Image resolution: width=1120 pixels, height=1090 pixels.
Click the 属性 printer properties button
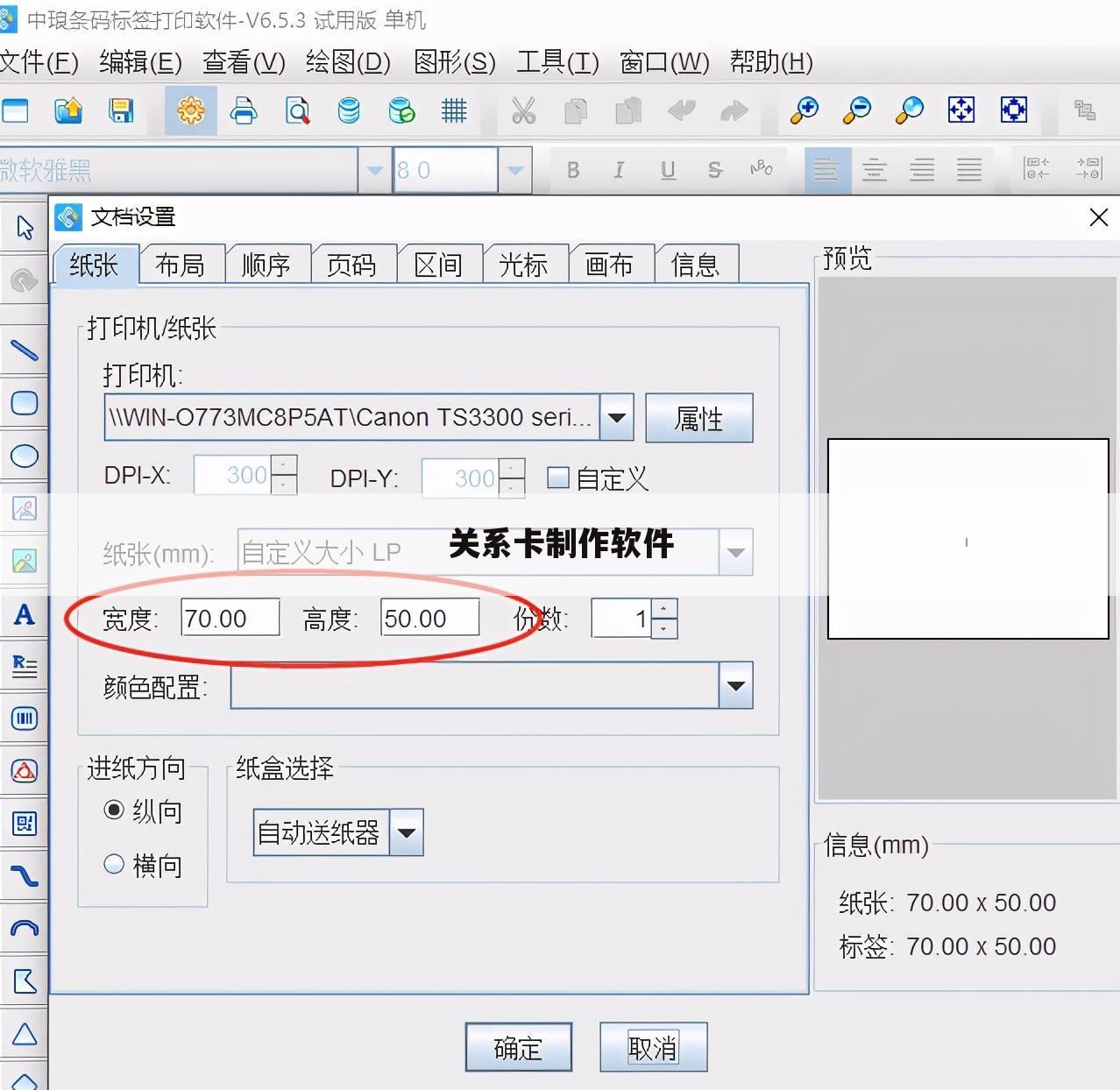pos(698,418)
